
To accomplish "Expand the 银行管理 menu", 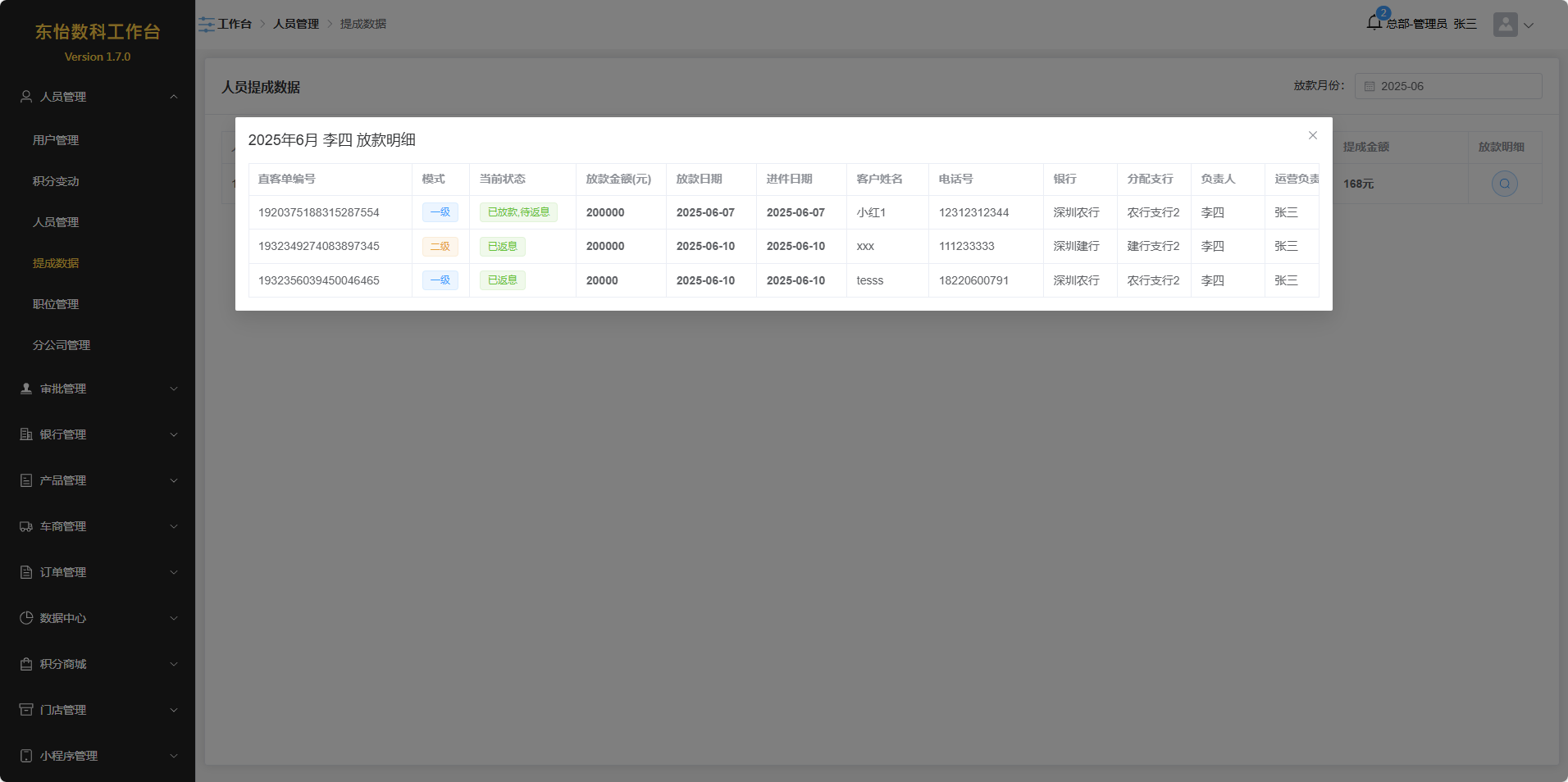I will 97,434.
